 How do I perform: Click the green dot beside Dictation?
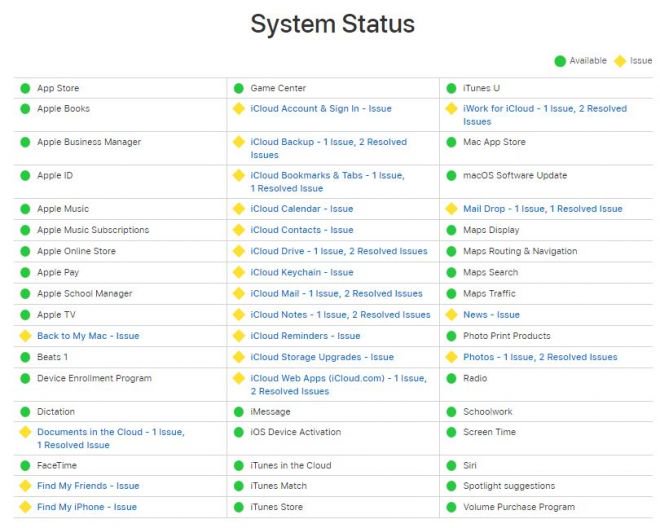point(25,411)
